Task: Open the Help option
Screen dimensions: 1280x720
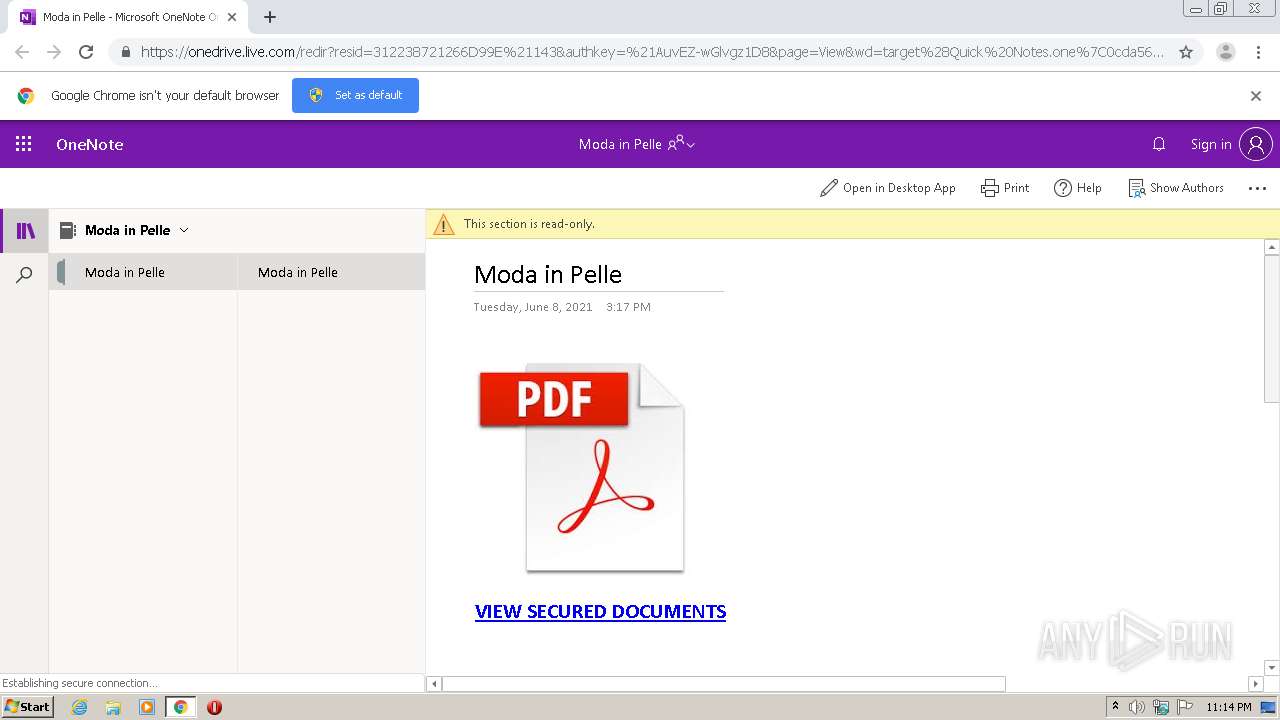Action: coord(1078,188)
